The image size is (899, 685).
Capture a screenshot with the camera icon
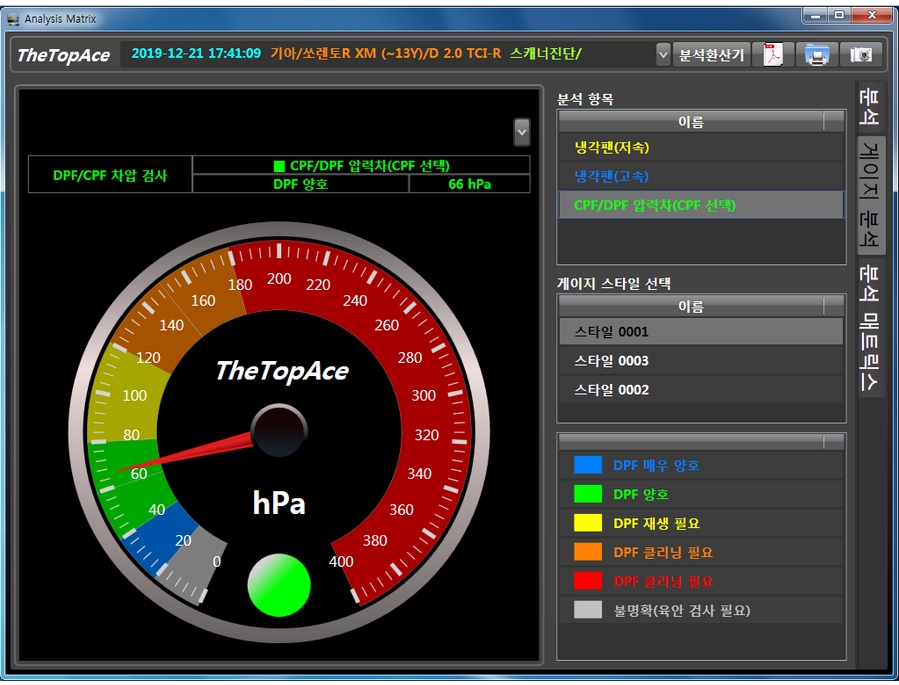(860, 55)
